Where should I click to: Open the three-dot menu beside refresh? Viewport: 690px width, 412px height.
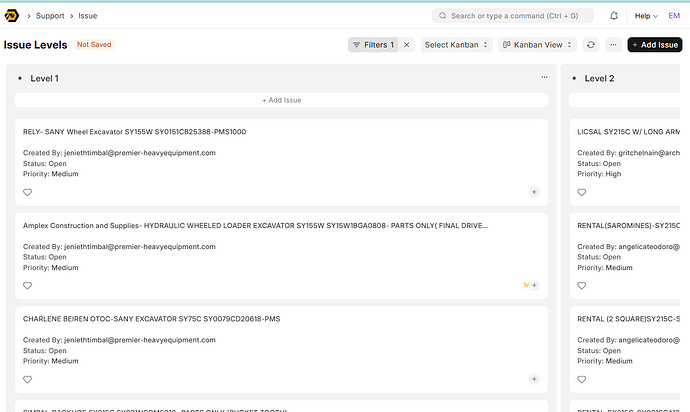pyautogui.click(x=613, y=45)
